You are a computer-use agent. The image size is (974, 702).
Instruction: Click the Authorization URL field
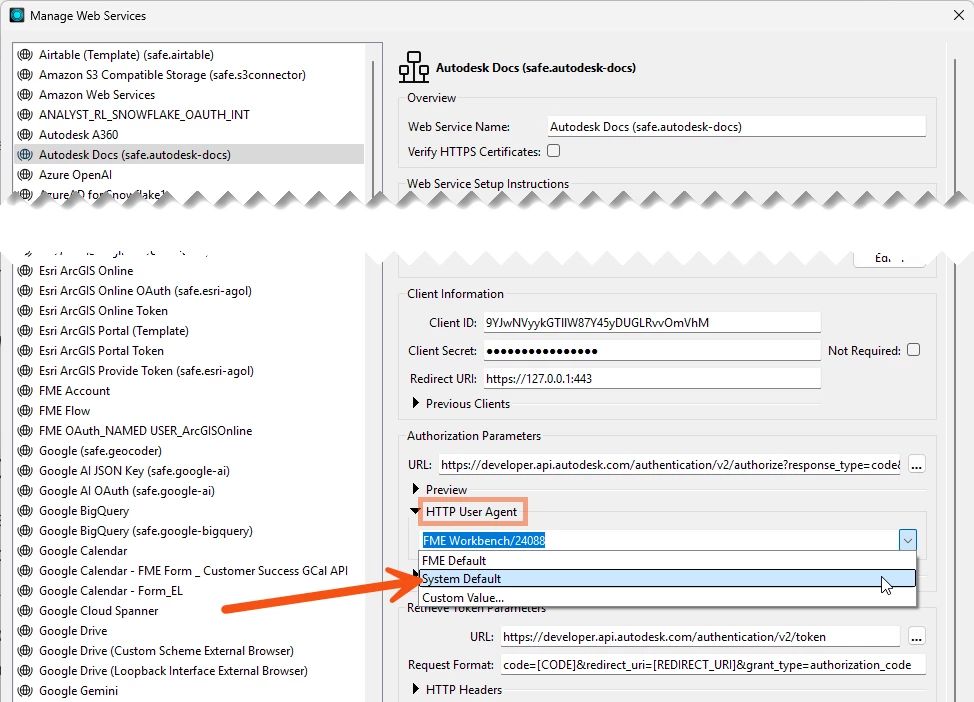[x=670, y=465]
